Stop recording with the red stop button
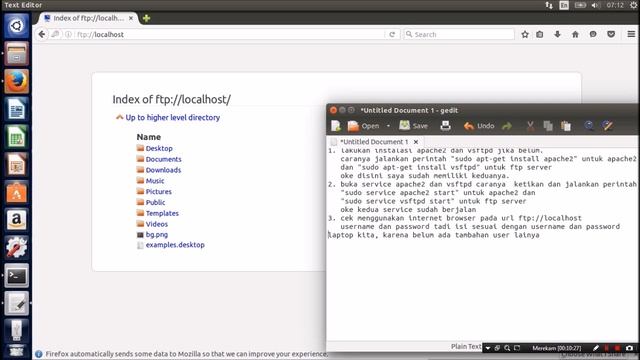 click(617, 348)
